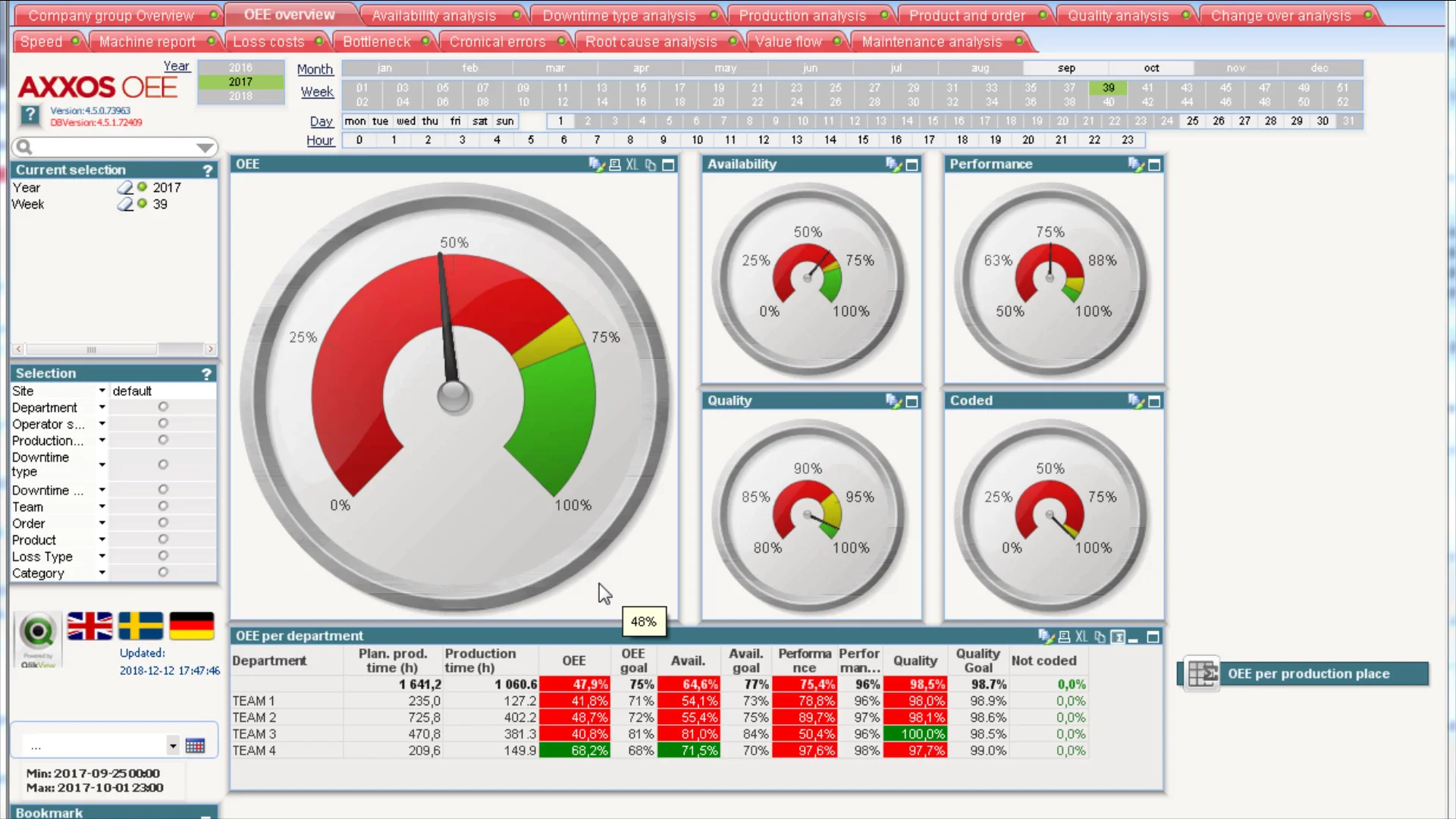
Task: Clear the Year selection eraser icon
Action: tap(125, 187)
